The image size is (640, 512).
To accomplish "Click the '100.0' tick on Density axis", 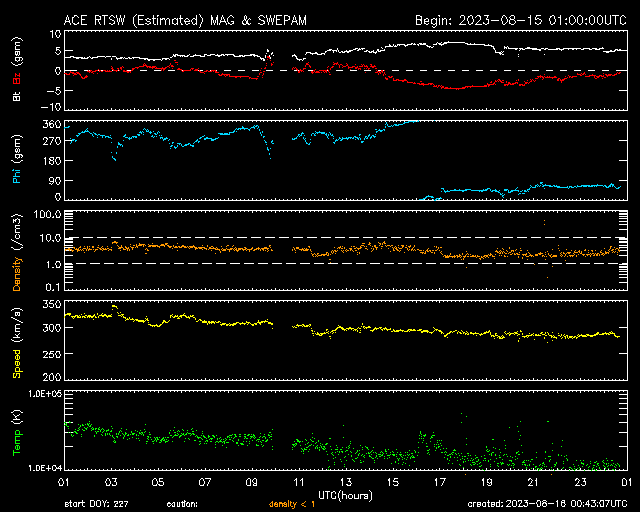I will coord(46,214).
